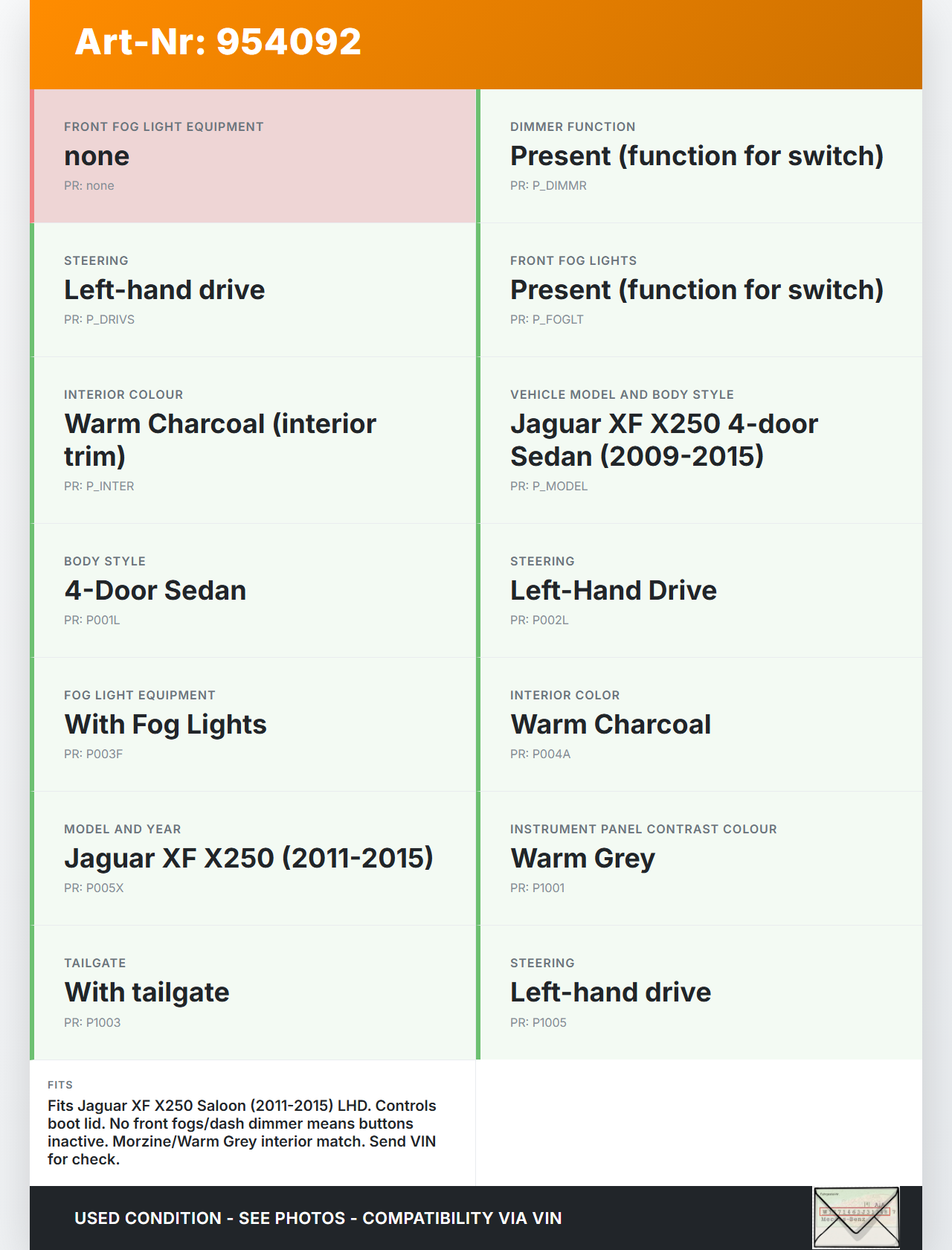Viewport: 952px width, 1250px height.
Task: Click the Steering card with PR P002L
Action: (700, 590)
